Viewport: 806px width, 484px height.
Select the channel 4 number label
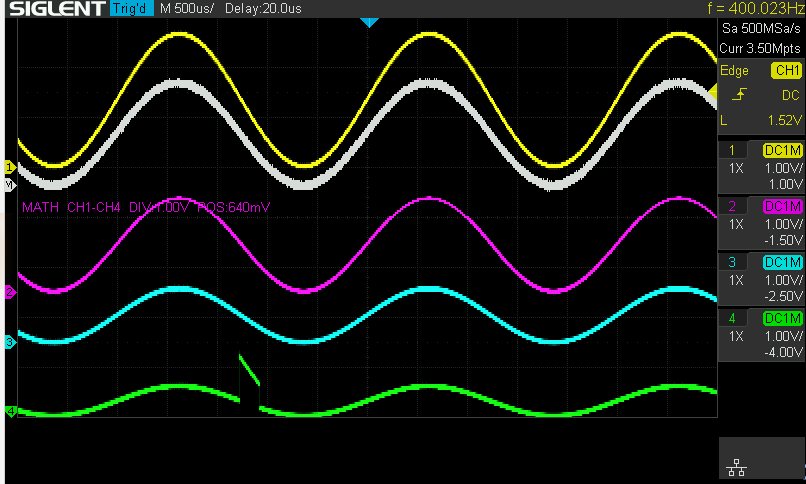click(x=731, y=318)
